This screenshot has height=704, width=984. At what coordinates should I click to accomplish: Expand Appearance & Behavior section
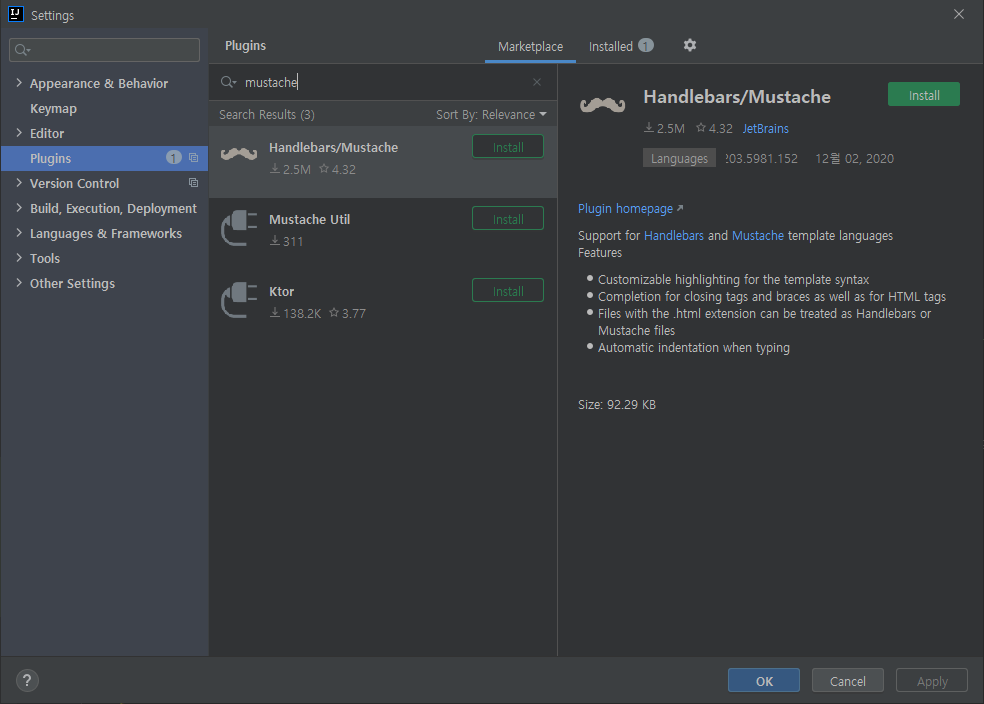19,82
